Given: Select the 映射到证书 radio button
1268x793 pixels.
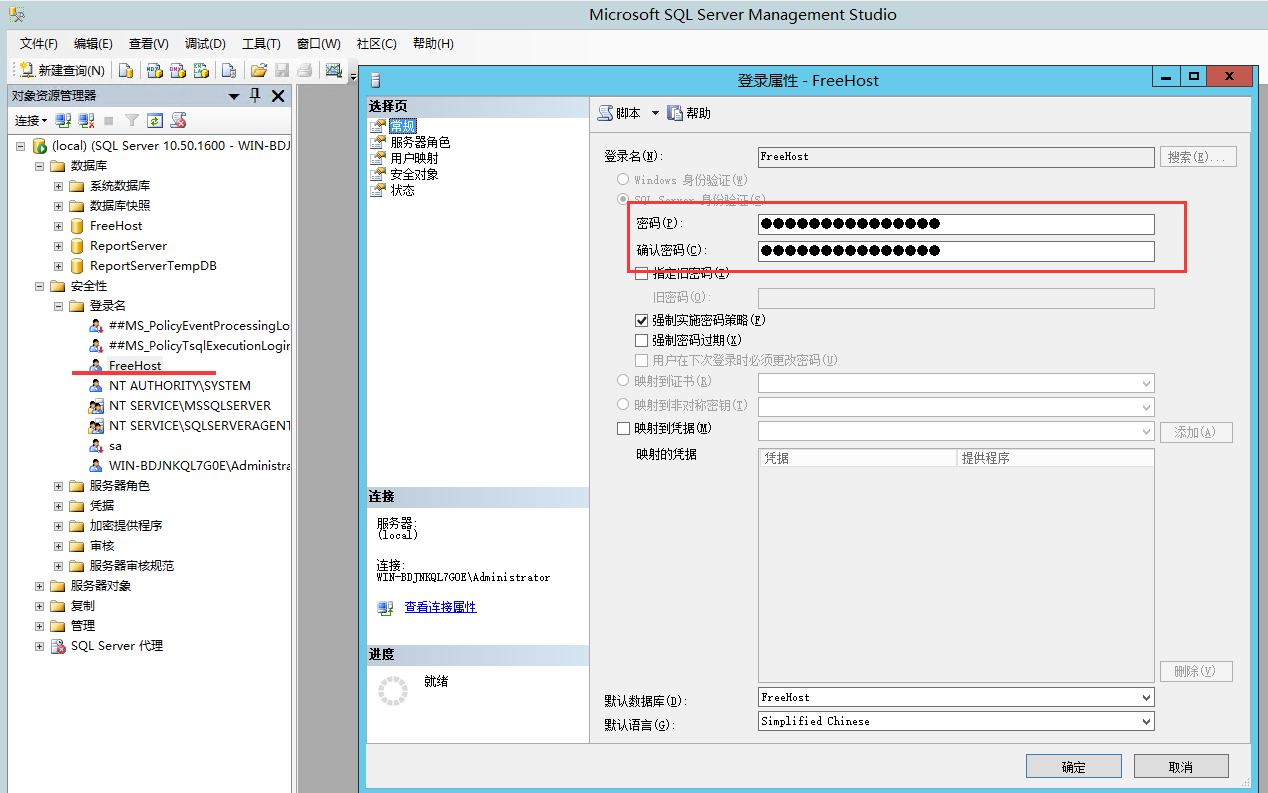Looking at the screenshot, I should tap(624, 381).
